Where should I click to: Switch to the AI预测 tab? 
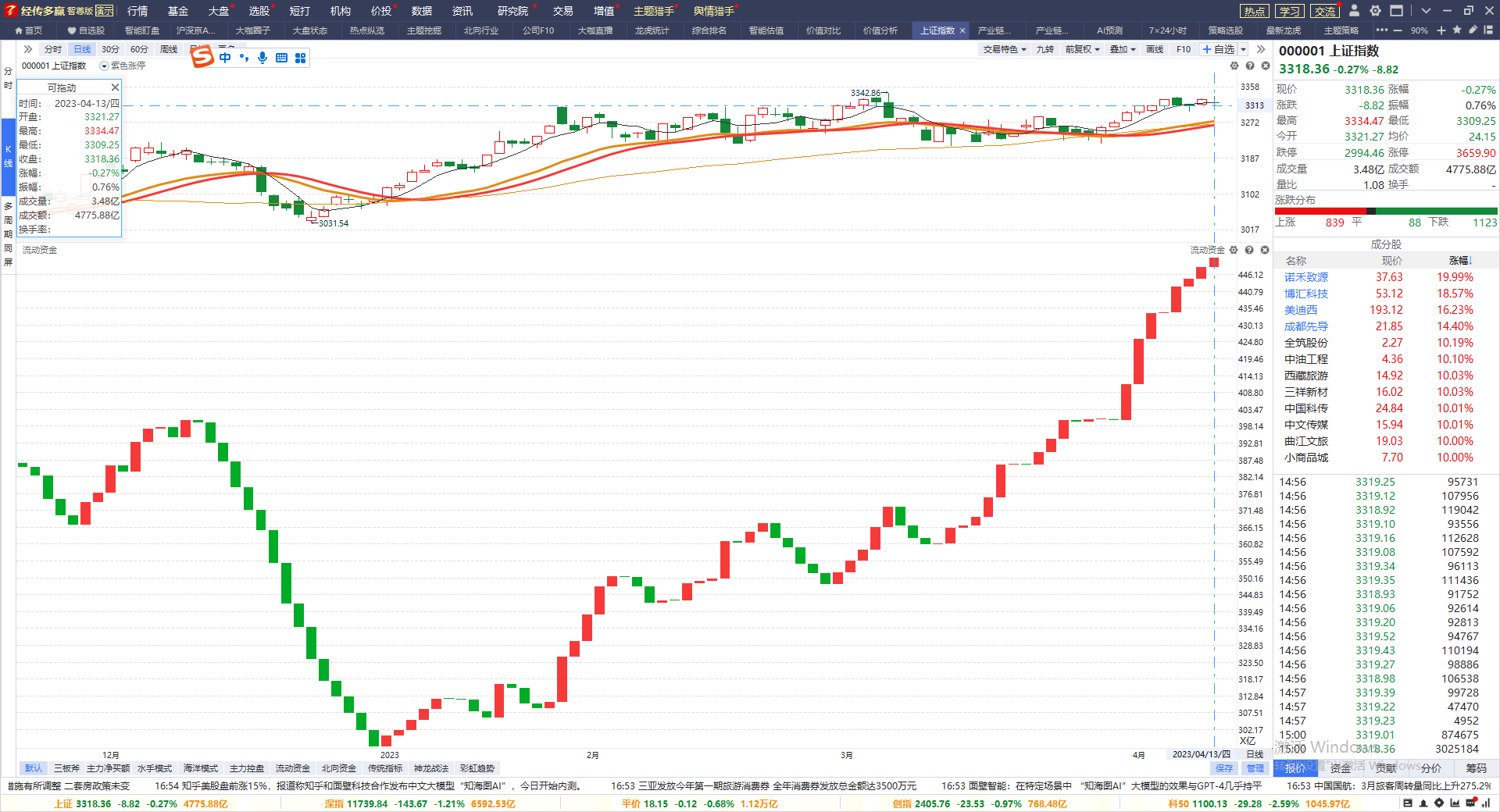(x=1109, y=30)
